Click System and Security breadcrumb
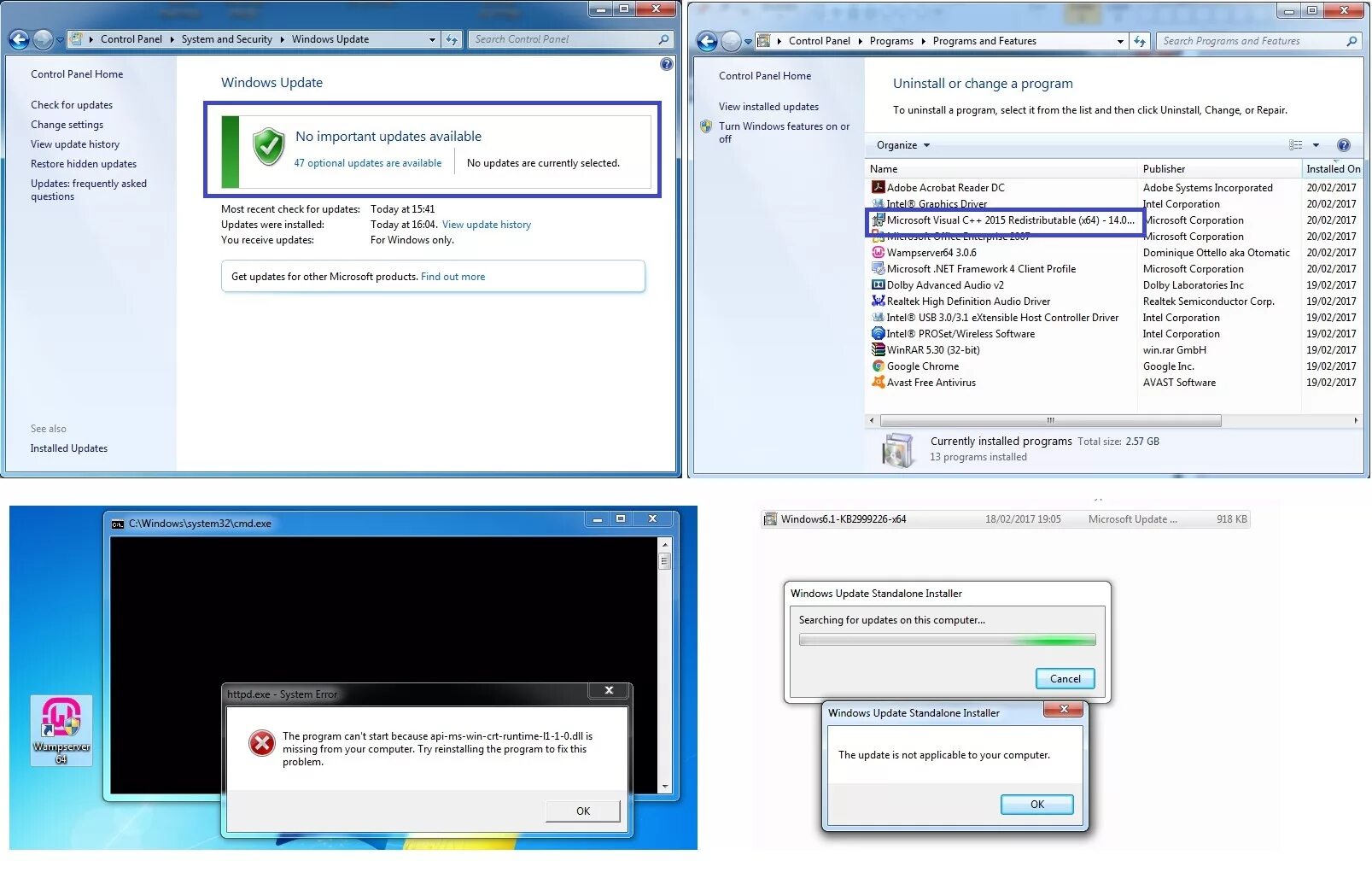The width and height of the screenshot is (1372, 890). (227, 39)
